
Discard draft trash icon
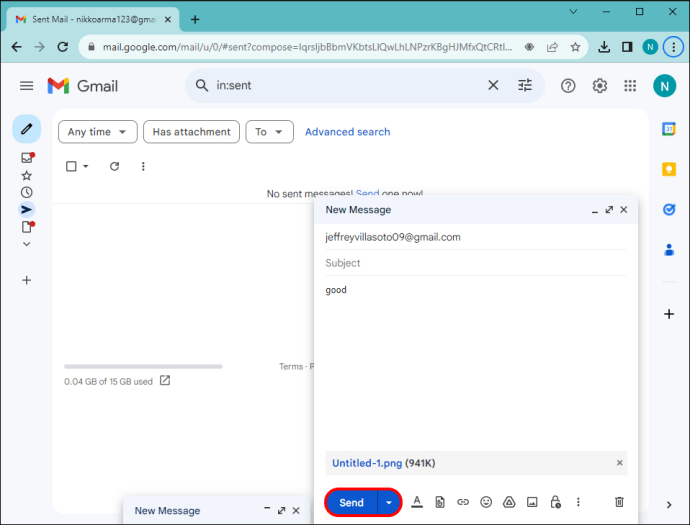[x=619, y=502]
